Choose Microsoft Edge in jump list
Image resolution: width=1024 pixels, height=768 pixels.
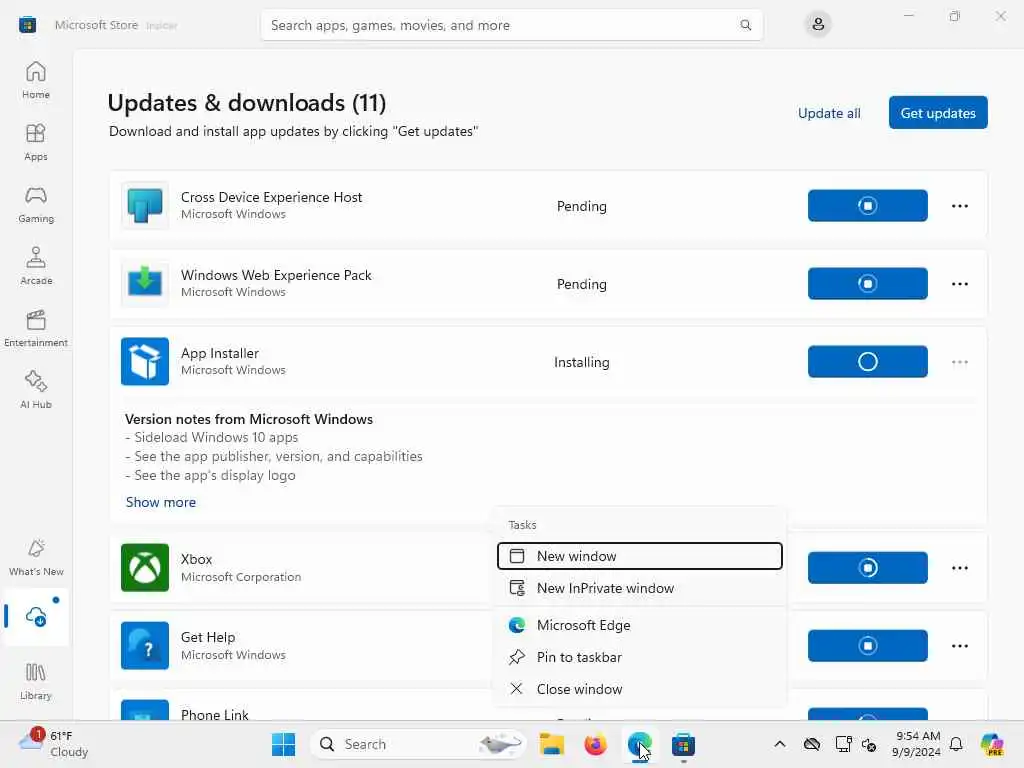[639, 625]
